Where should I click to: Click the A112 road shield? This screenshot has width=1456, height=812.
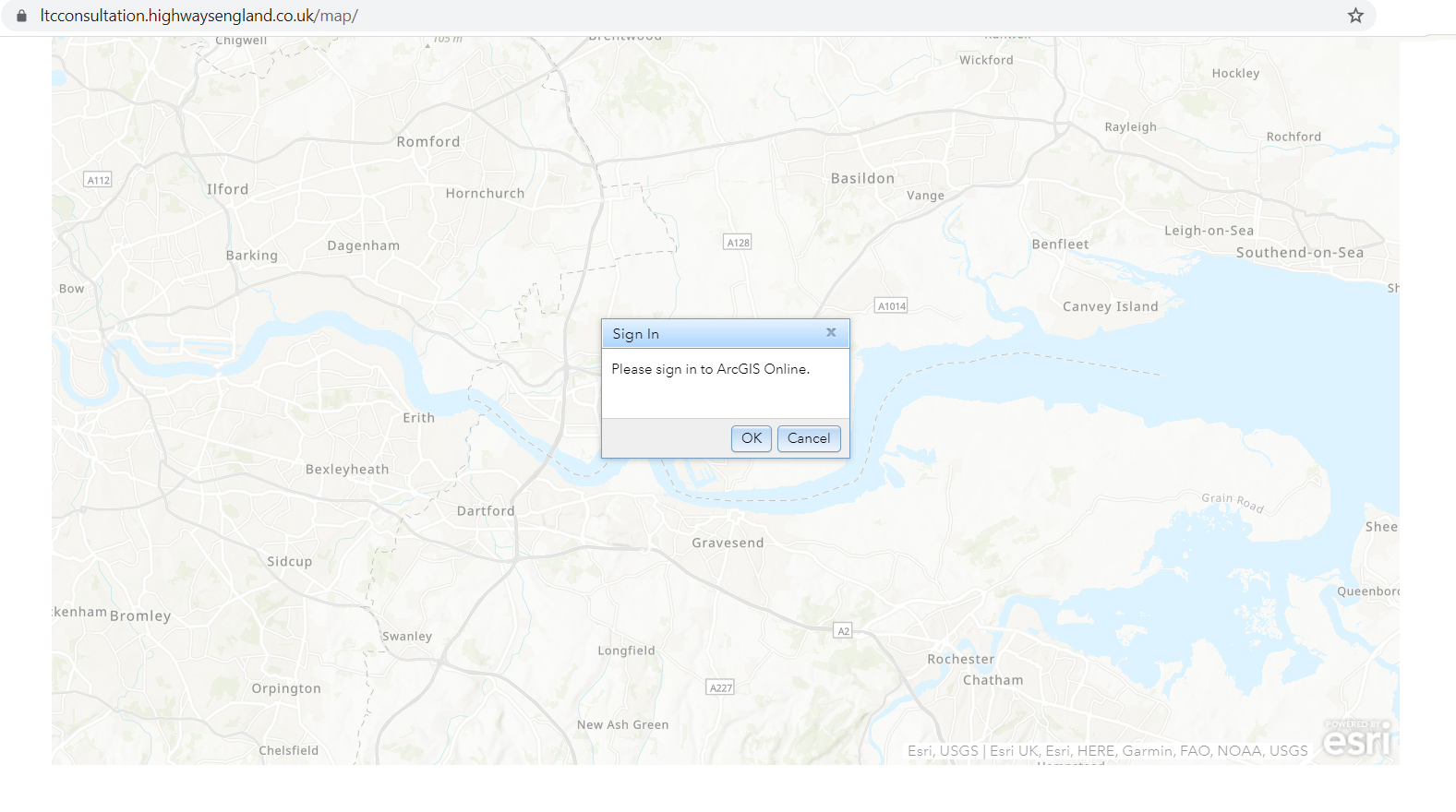pyautogui.click(x=98, y=180)
